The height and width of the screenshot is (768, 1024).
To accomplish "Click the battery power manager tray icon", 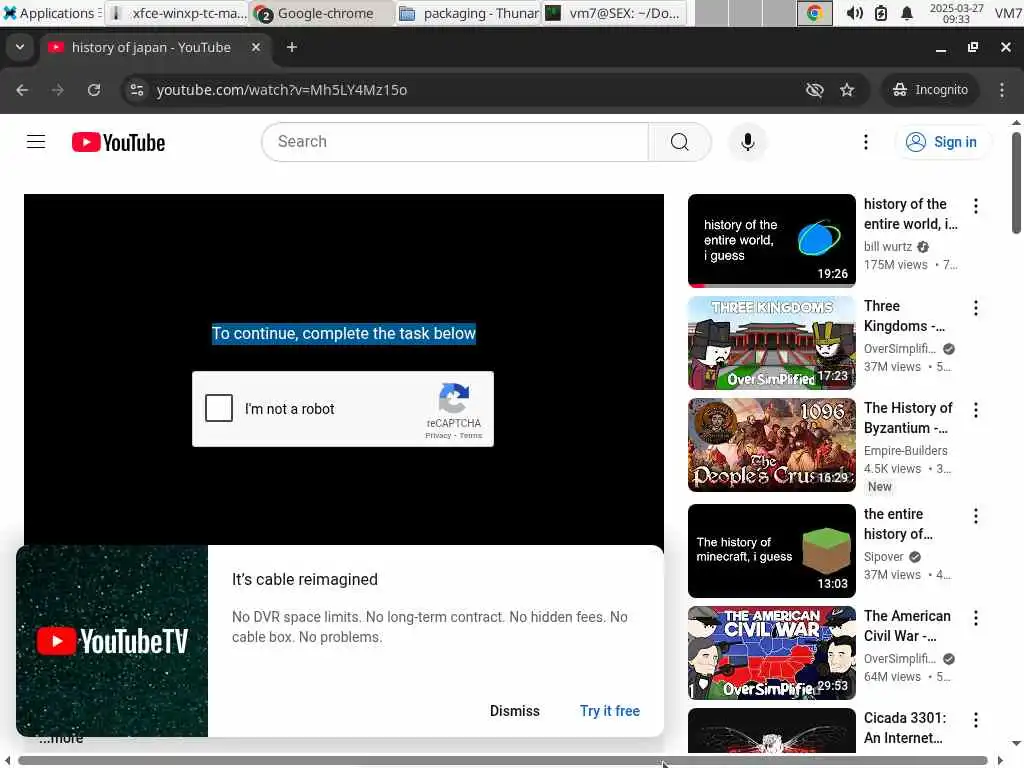I will tap(881, 13).
